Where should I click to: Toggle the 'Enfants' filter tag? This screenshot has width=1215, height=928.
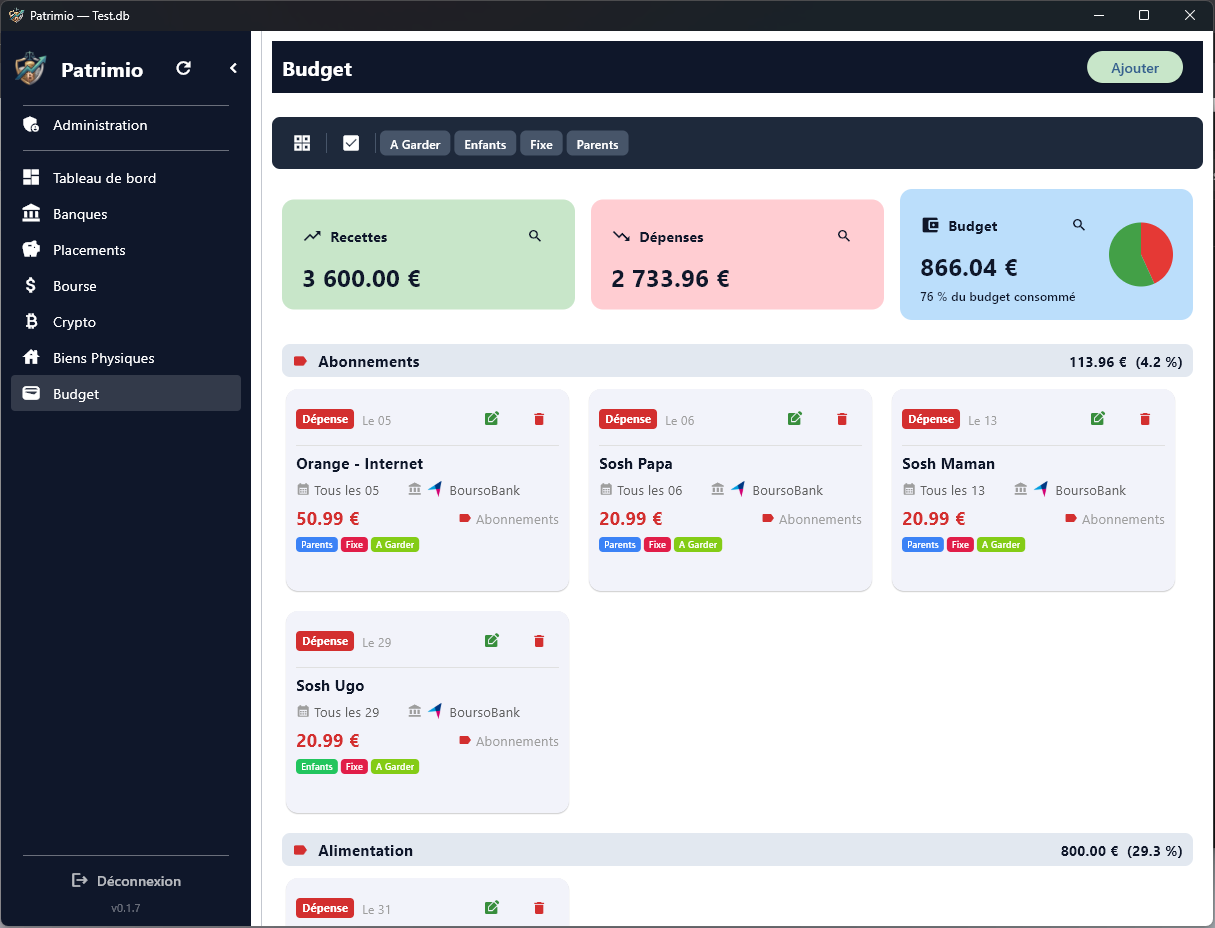(x=485, y=144)
